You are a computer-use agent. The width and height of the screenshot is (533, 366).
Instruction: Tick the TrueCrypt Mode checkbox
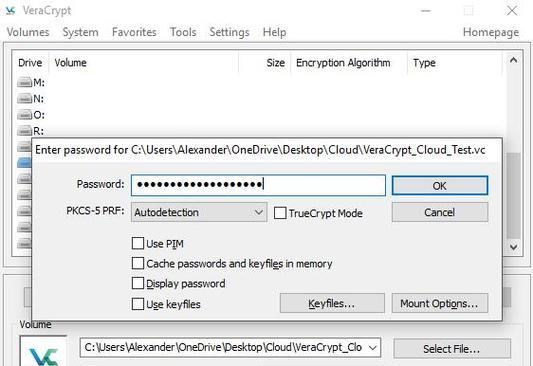point(280,213)
